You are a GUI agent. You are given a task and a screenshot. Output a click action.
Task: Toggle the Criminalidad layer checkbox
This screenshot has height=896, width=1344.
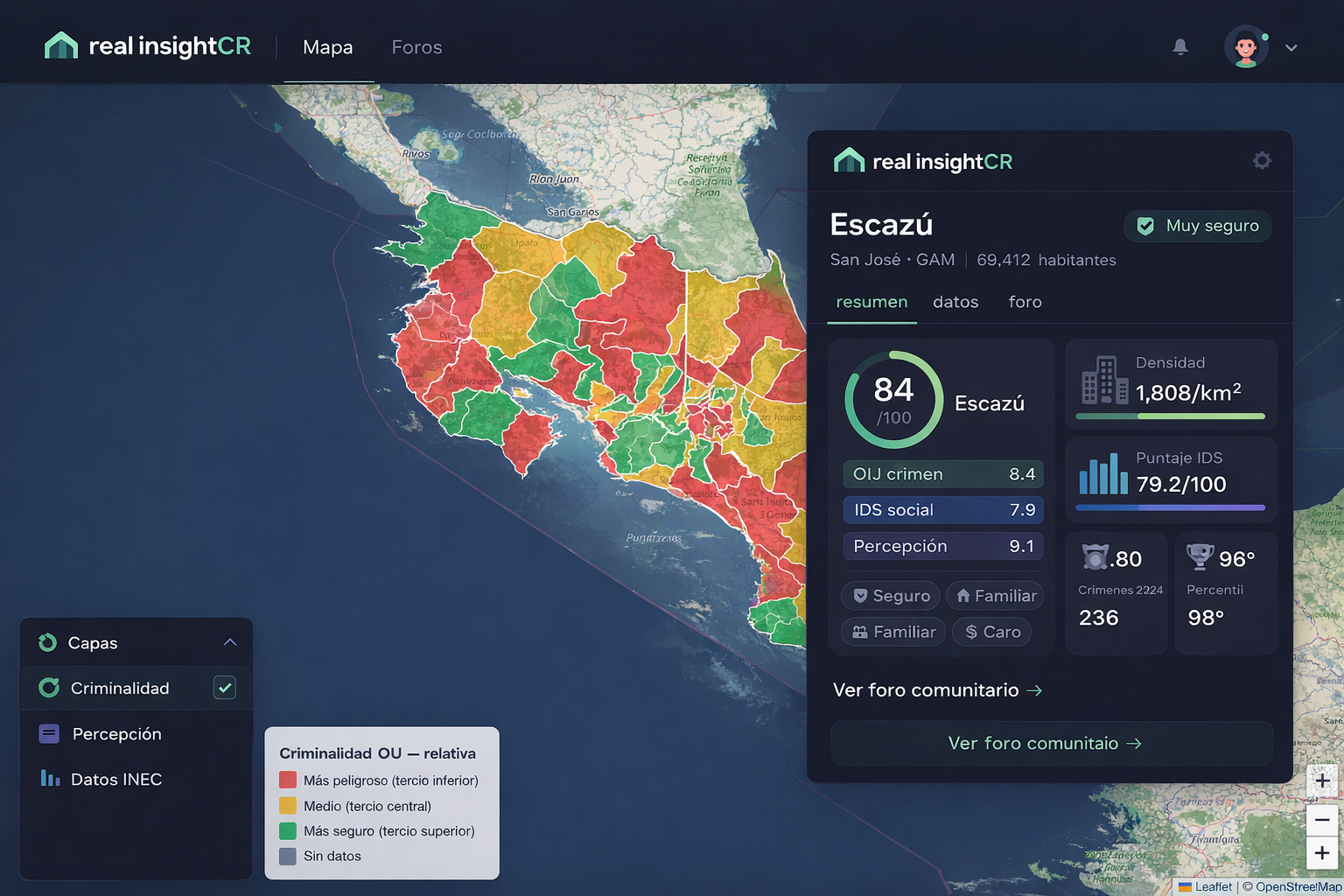click(224, 688)
